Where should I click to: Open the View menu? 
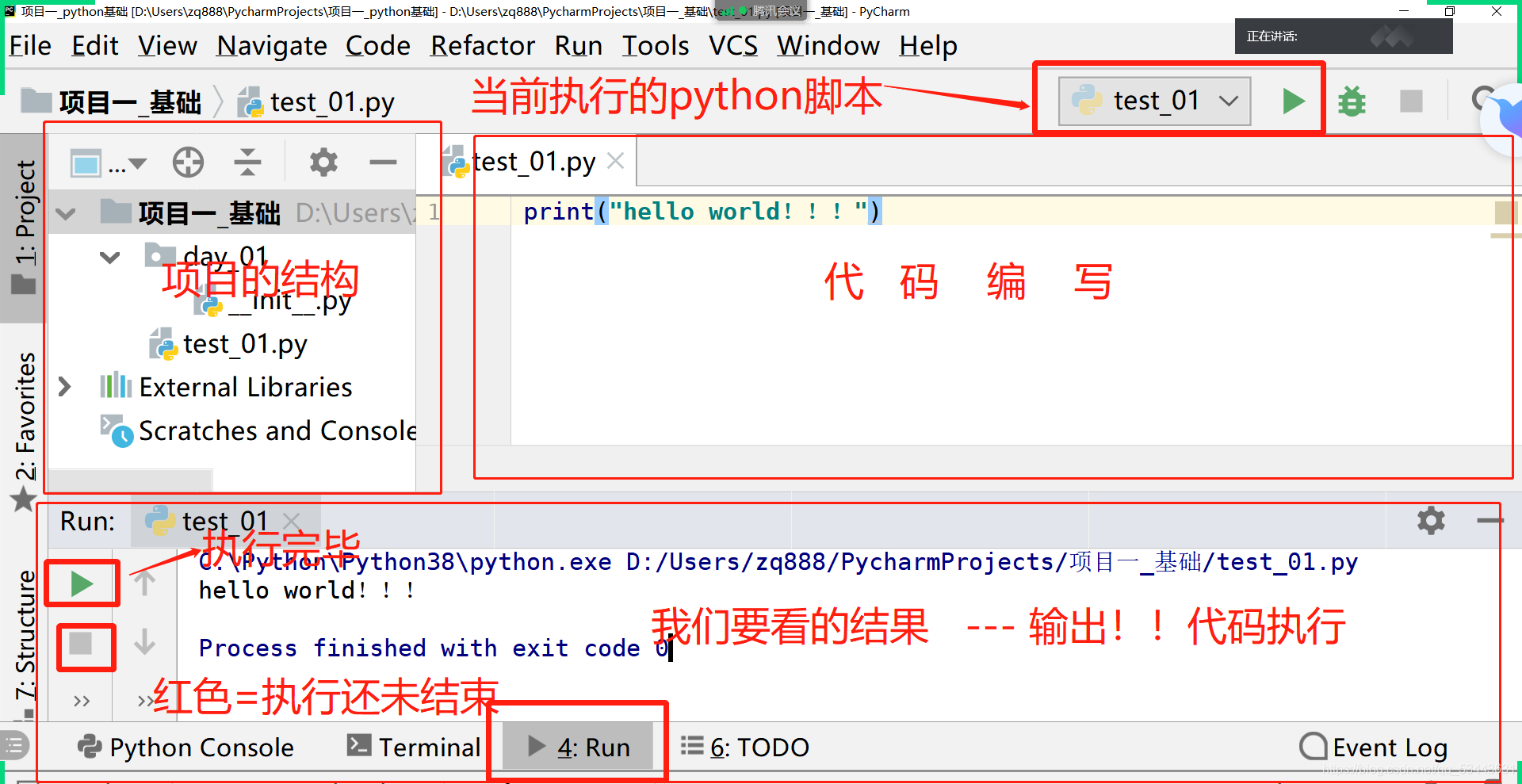point(167,46)
